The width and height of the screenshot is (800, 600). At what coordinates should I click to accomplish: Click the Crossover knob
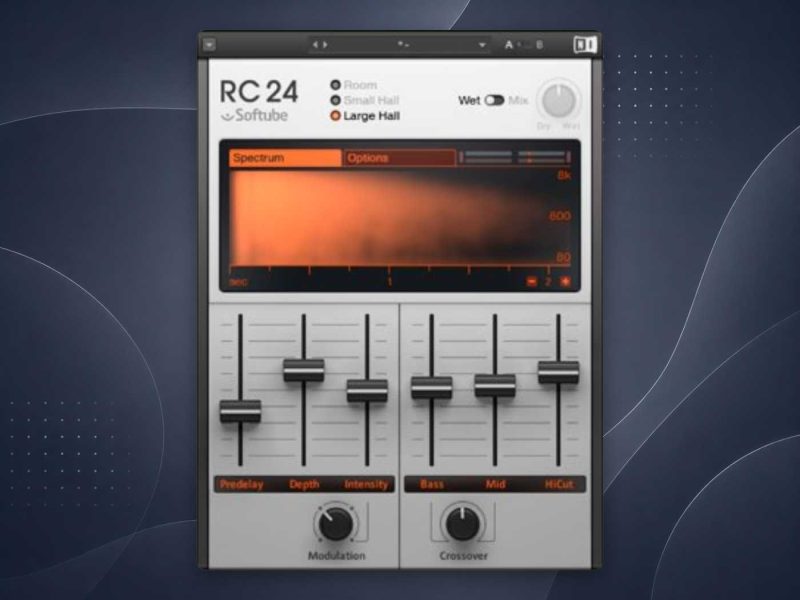(463, 523)
